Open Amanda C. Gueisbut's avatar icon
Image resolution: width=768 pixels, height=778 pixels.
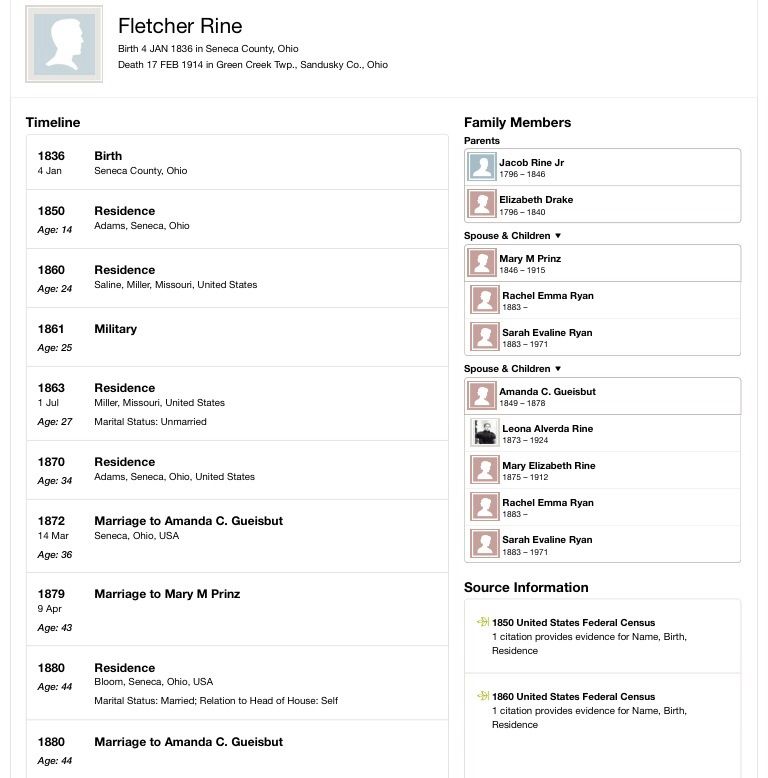[x=482, y=395]
